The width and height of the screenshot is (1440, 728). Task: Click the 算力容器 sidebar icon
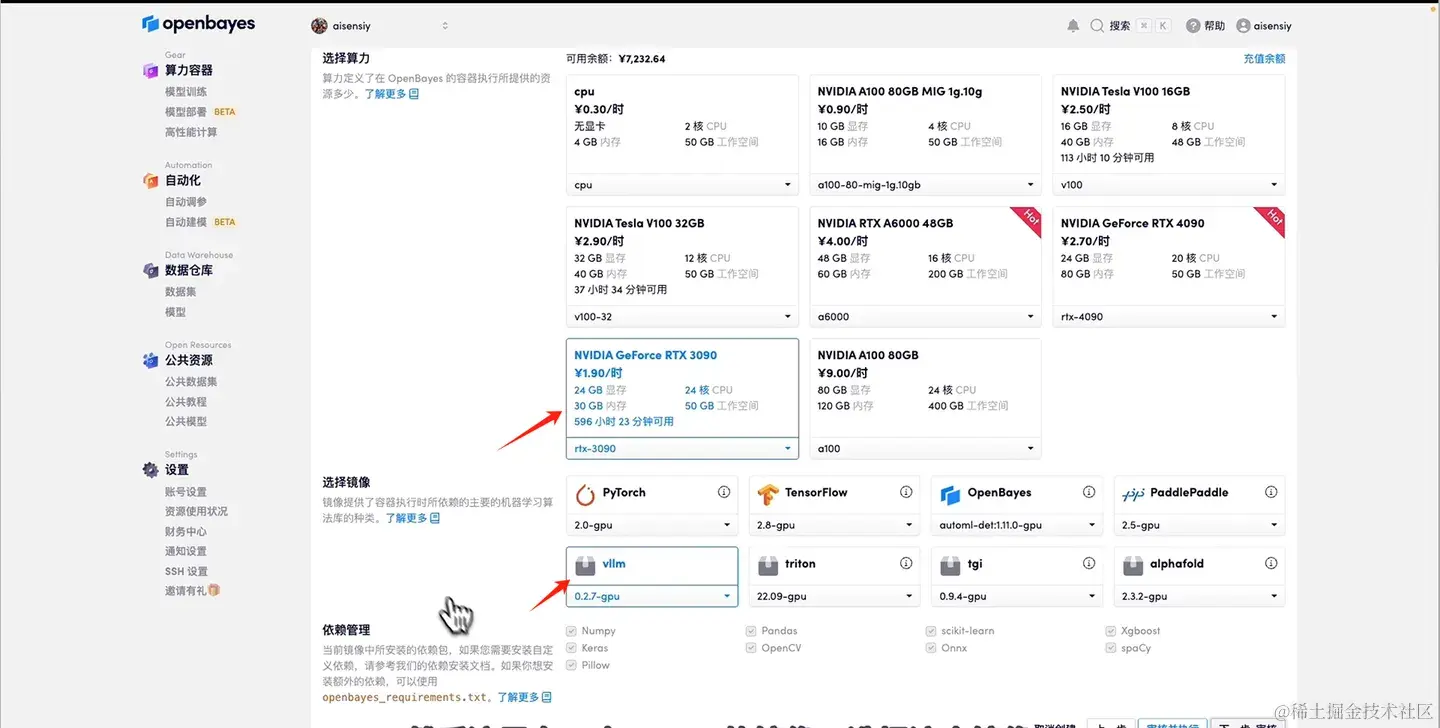(x=150, y=70)
